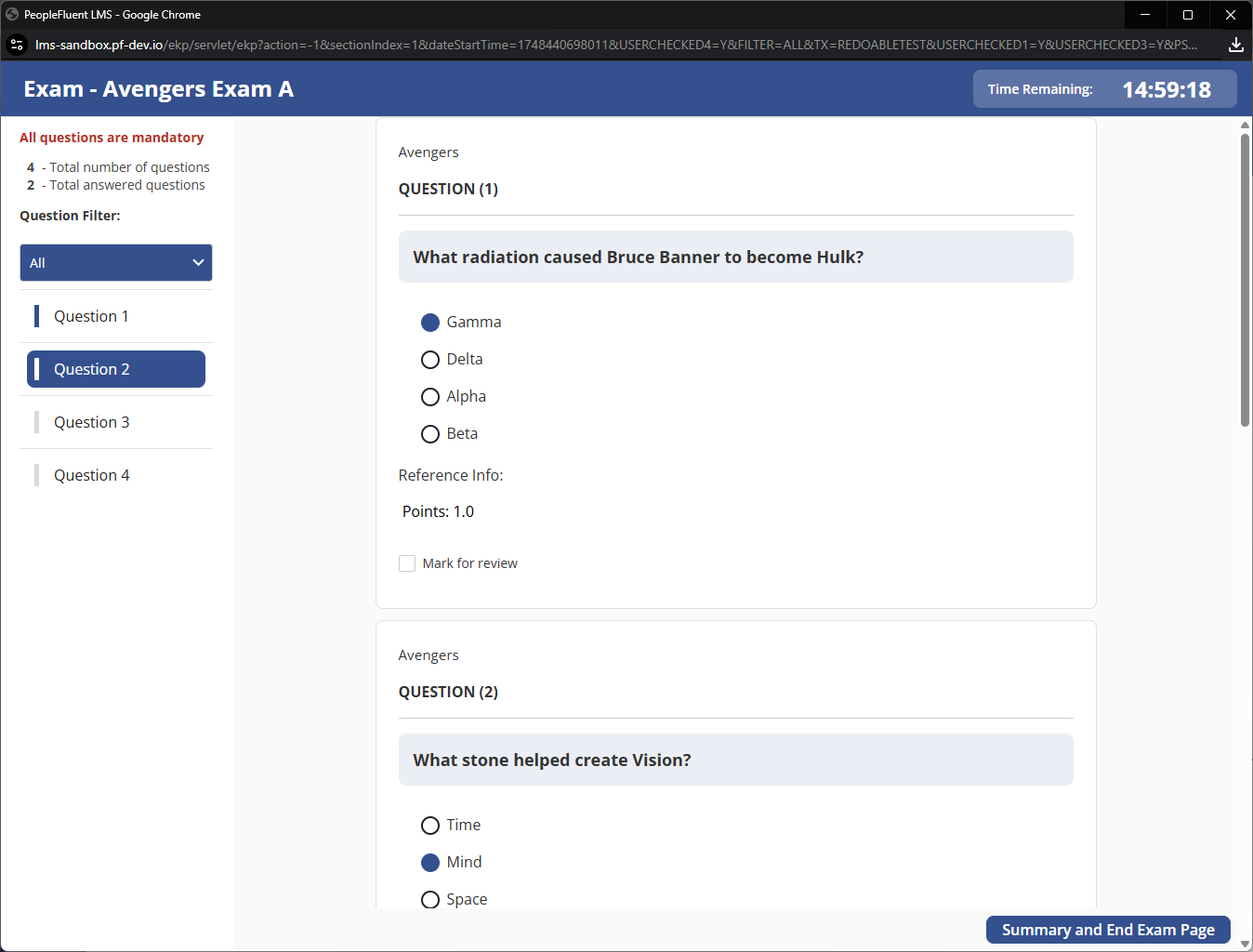Go to Question 1 in sidebar

116,316
